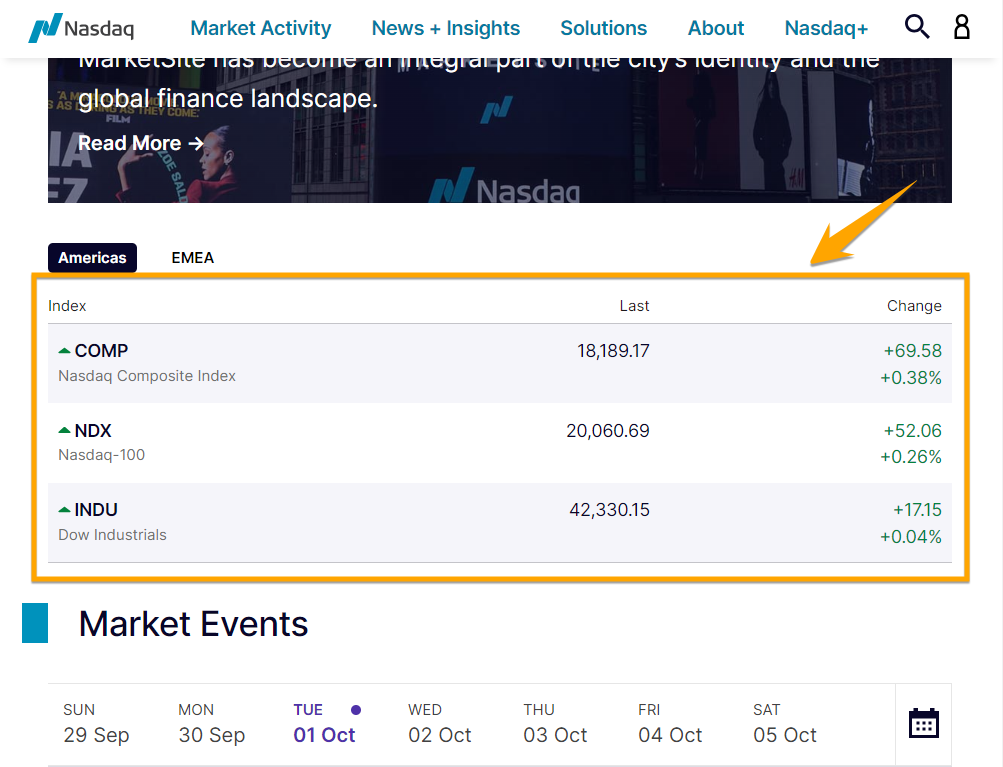Open the News + Insights menu
Image resolution: width=1003 pixels, height=767 pixels.
click(446, 28)
